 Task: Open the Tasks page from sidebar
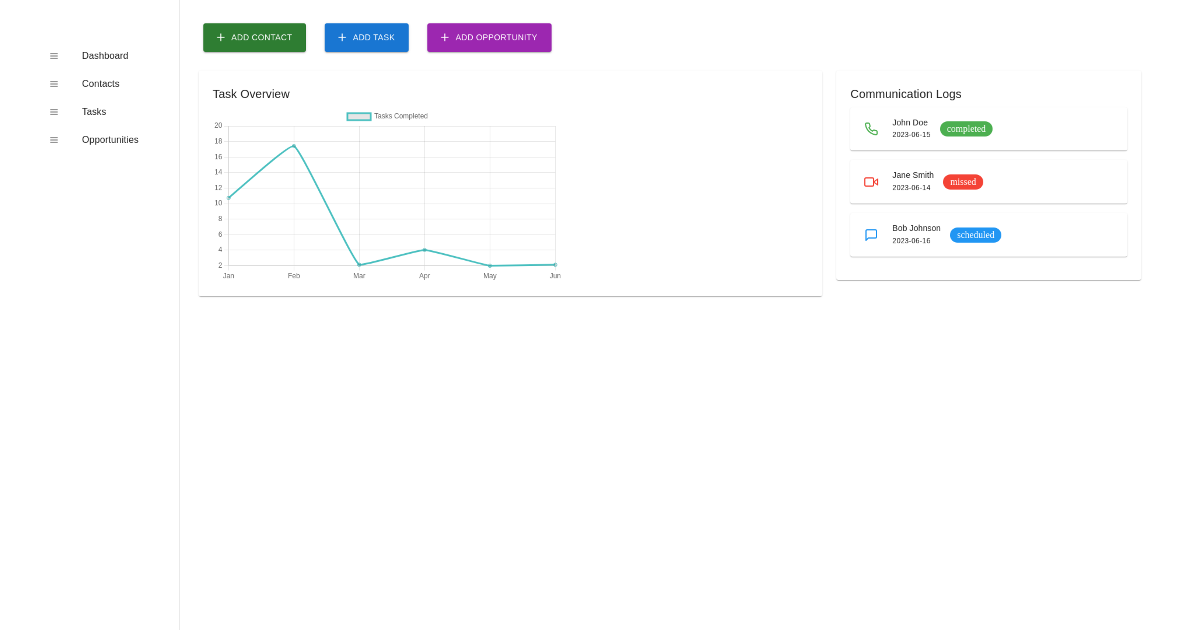point(94,112)
